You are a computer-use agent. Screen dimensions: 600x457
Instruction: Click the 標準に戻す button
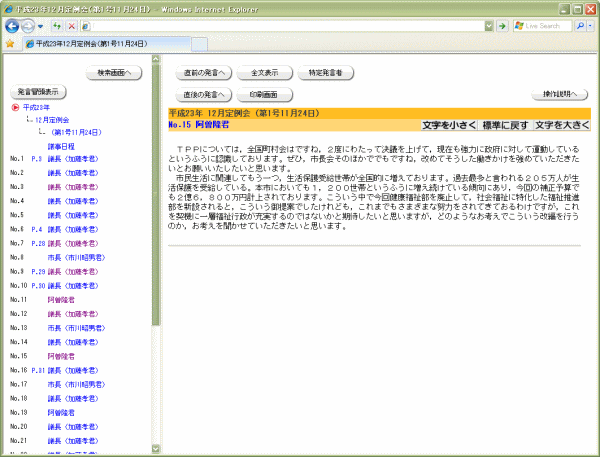pyautogui.click(x=505, y=125)
